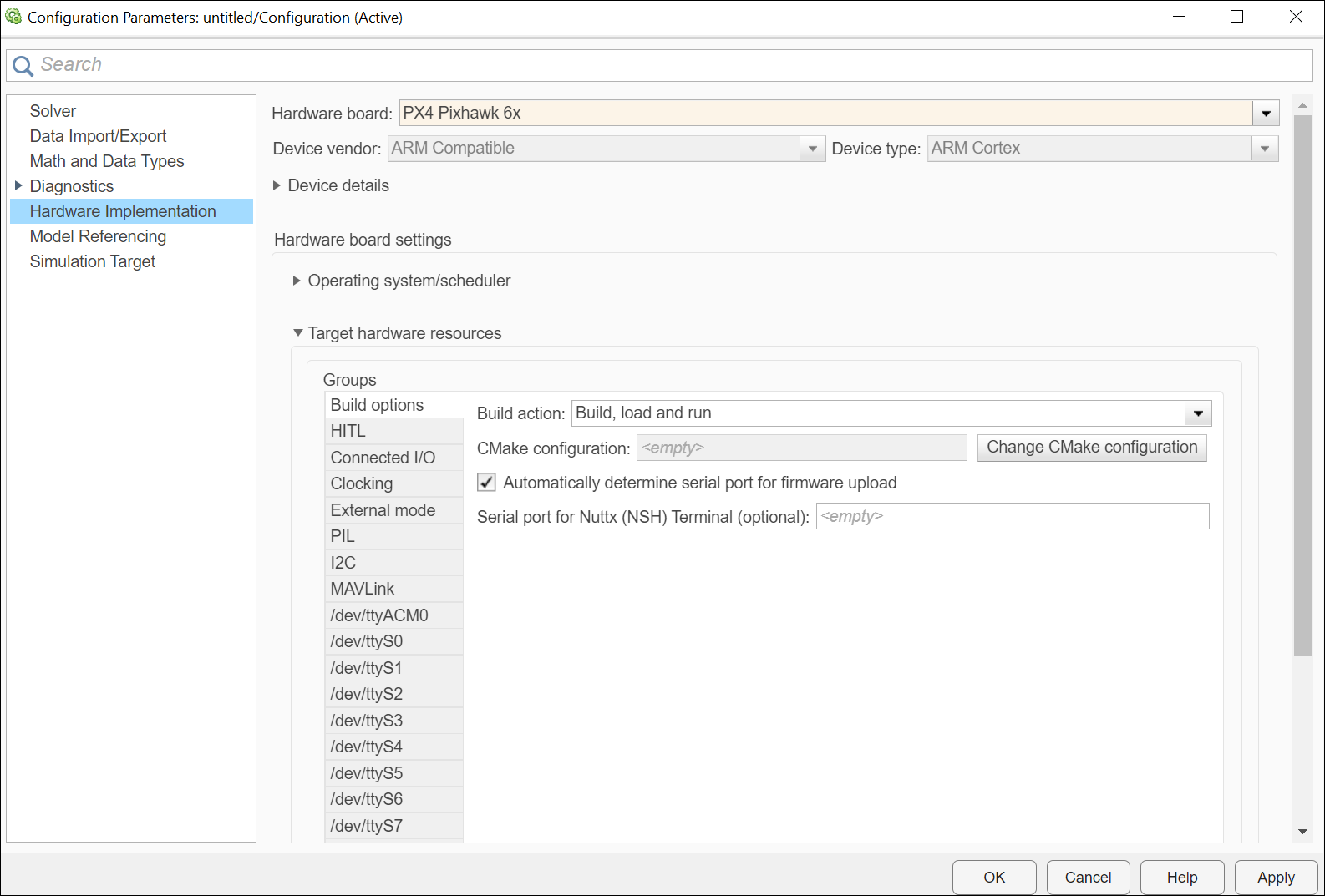Select the /dev/ttyS7 group
The width and height of the screenshot is (1325, 896).
click(x=394, y=826)
